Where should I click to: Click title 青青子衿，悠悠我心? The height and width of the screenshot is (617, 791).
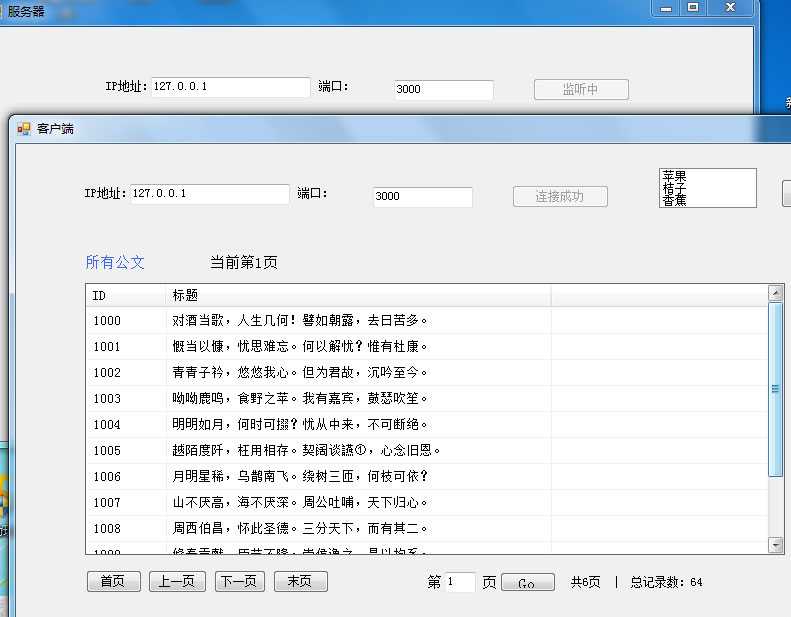300,373
